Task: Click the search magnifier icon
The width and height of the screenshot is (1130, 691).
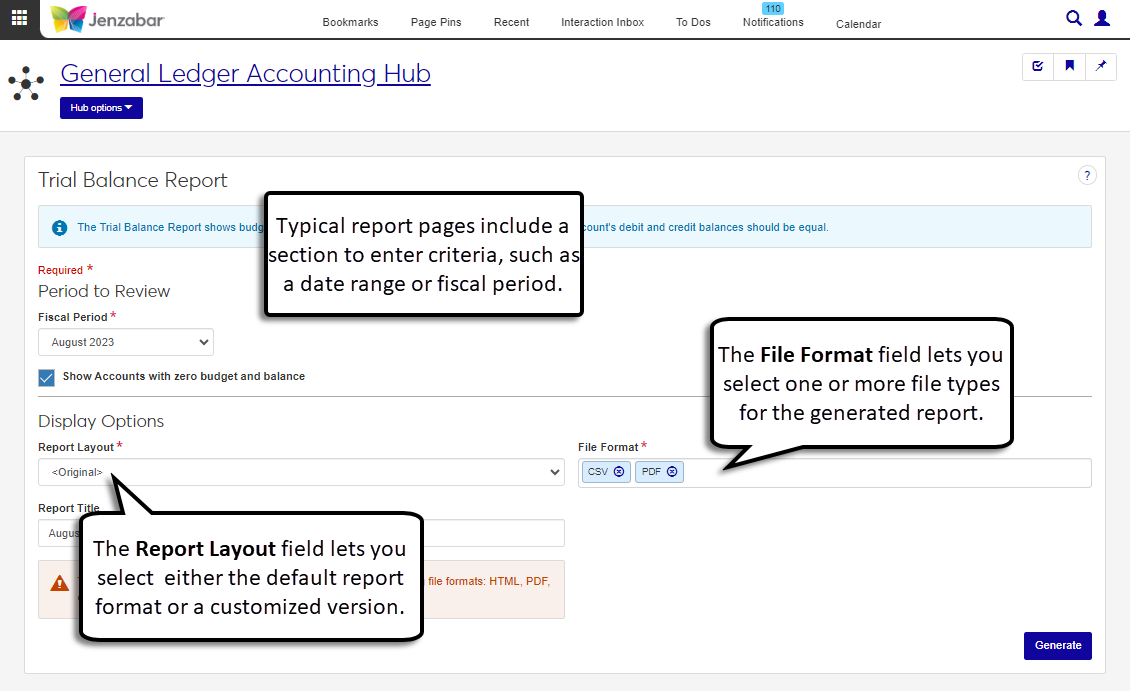Action: click(x=1074, y=18)
